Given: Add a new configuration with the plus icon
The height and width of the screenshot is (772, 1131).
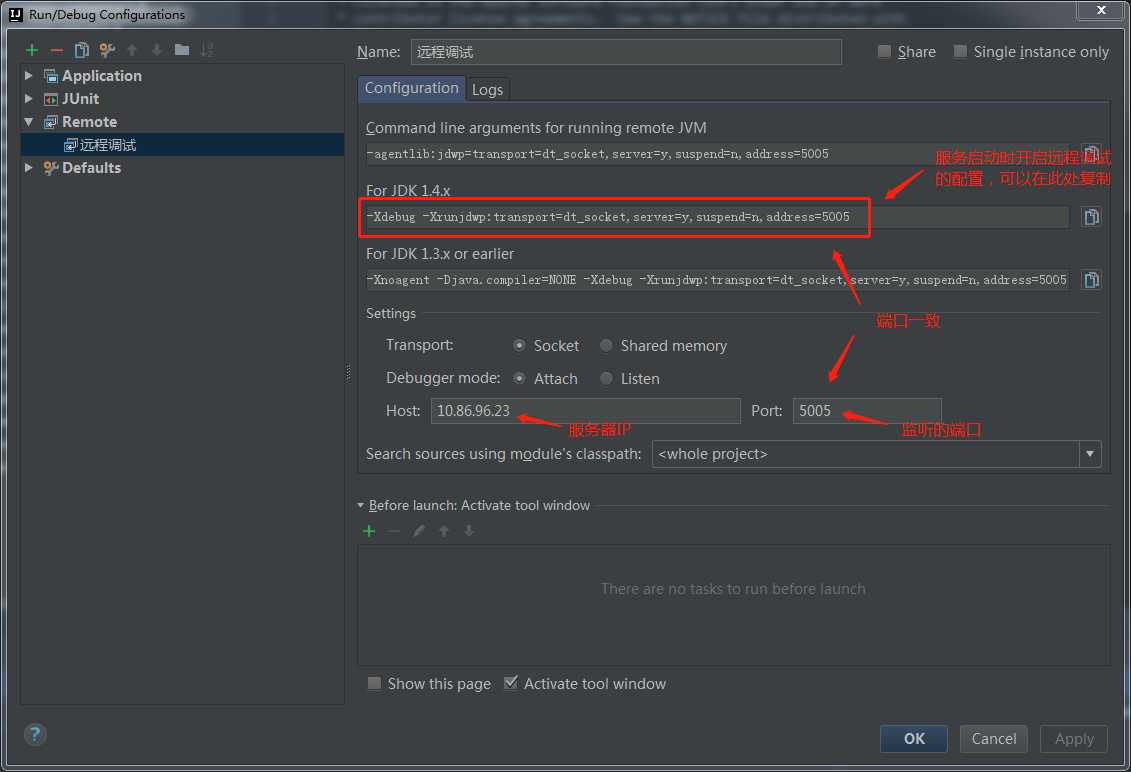Looking at the screenshot, I should 32,50.
